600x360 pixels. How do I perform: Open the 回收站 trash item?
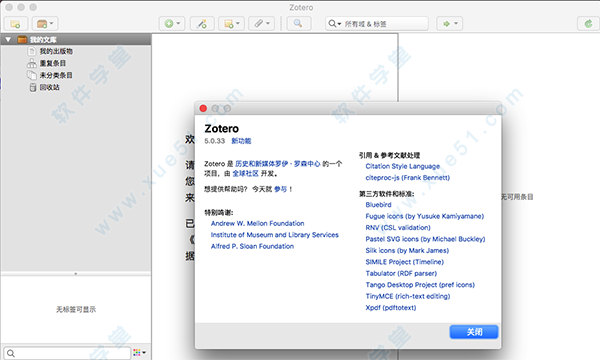49,87
